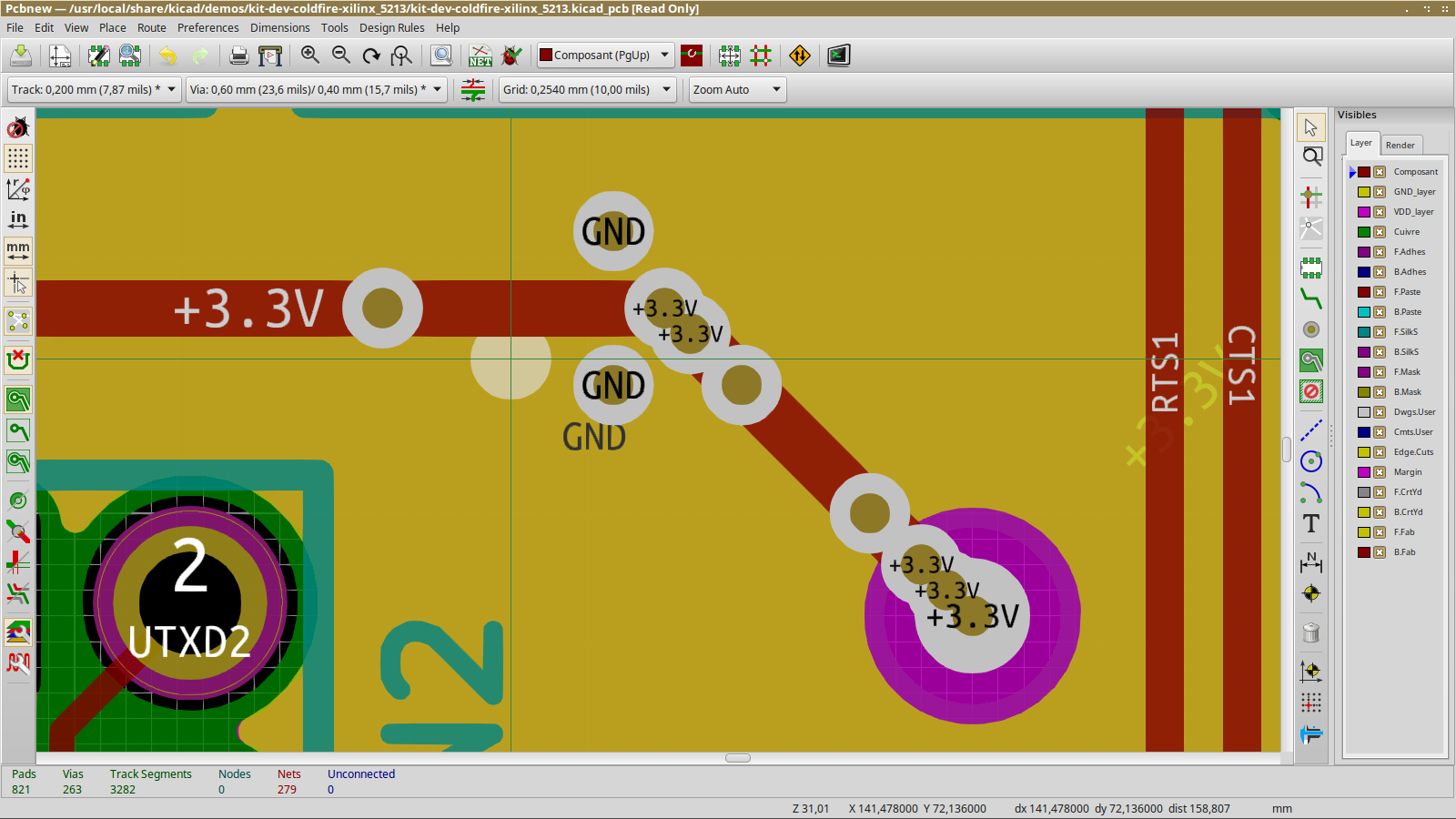
Task: Open the Design Rules menu
Action: (x=391, y=28)
